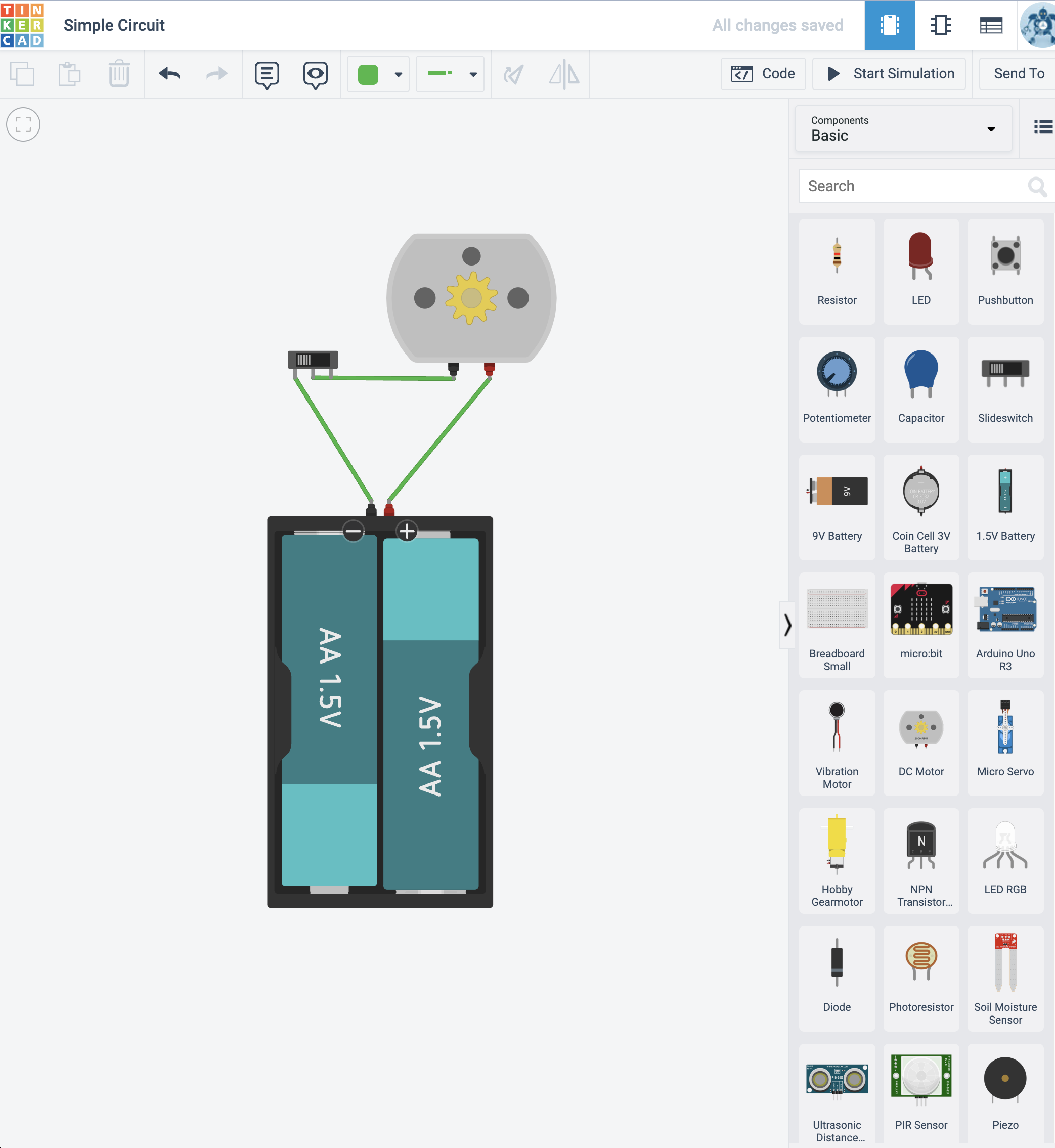Click the Tinkercad logo
Image resolution: width=1055 pixels, height=1148 pixels.
(x=22, y=25)
